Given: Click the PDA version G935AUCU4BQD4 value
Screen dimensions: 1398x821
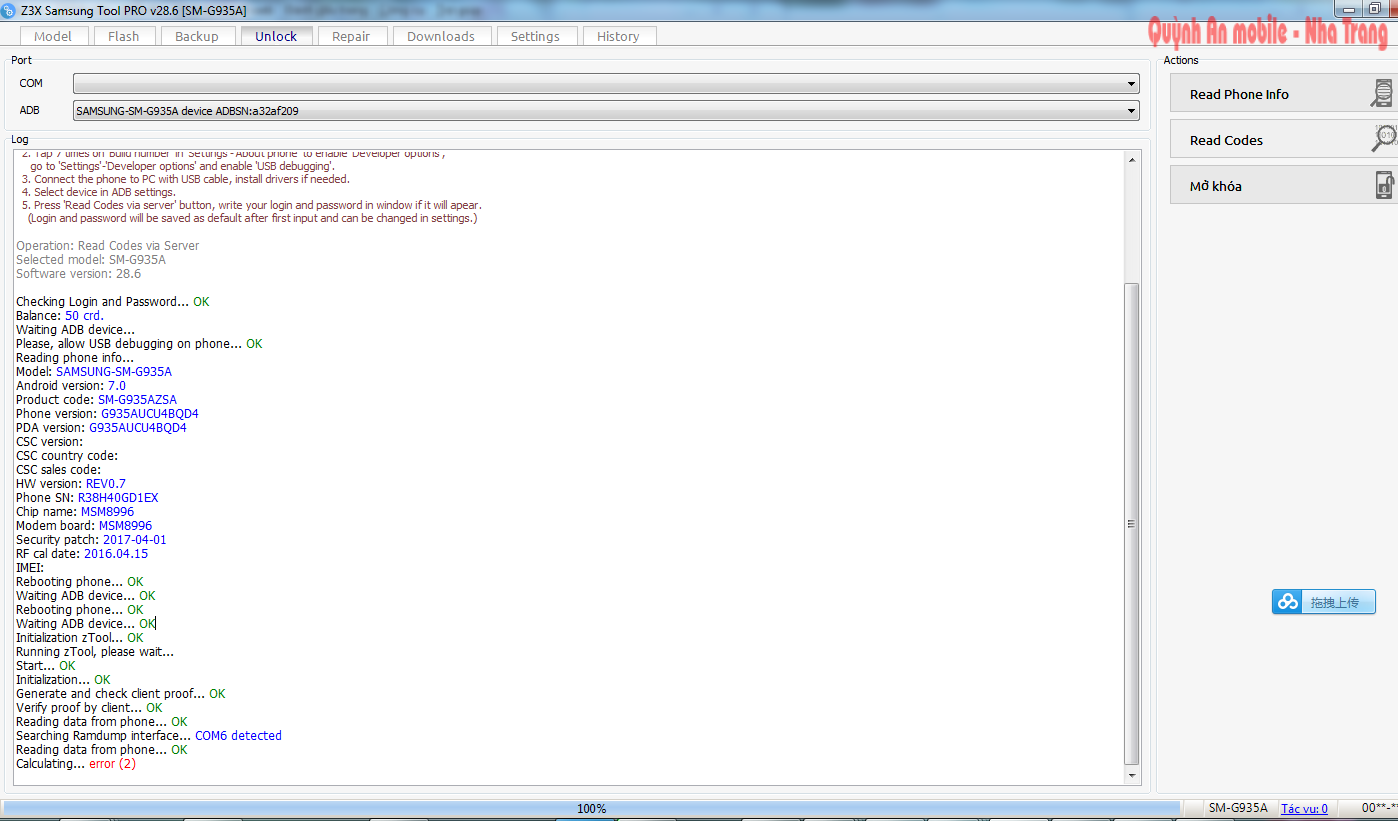Looking at the screenshot, I should coord(138,428).
